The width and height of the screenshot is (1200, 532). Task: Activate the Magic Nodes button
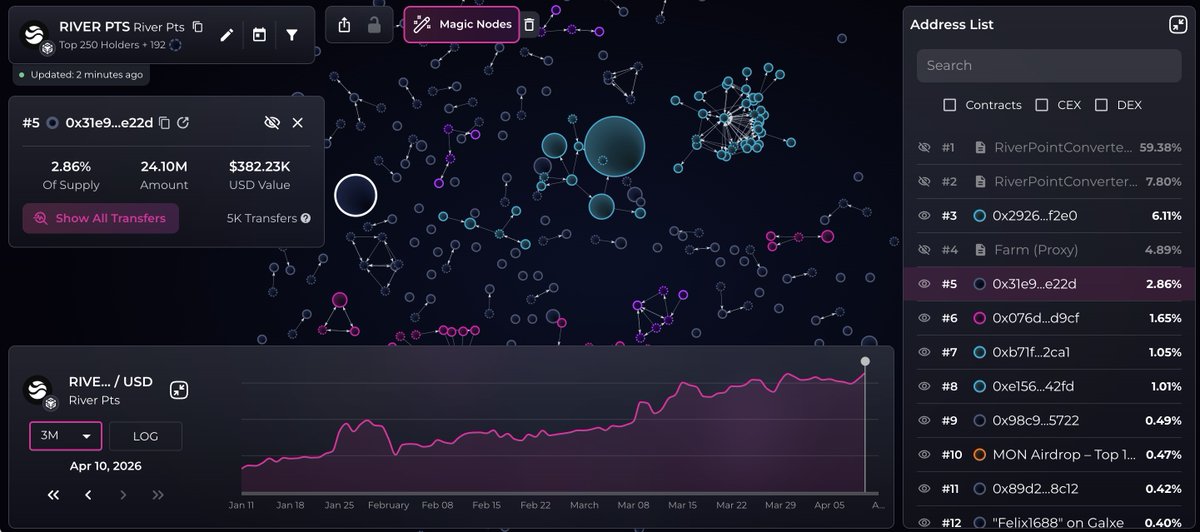click(x=462, y=24)
